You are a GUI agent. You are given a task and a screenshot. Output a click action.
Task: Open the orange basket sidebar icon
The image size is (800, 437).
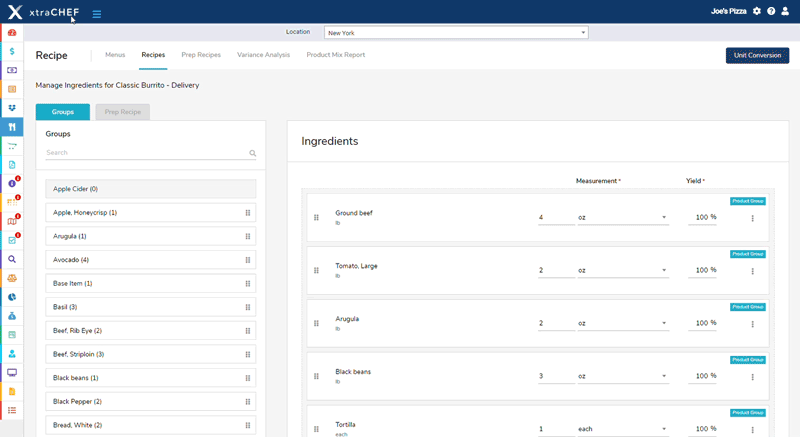point(12,278)
